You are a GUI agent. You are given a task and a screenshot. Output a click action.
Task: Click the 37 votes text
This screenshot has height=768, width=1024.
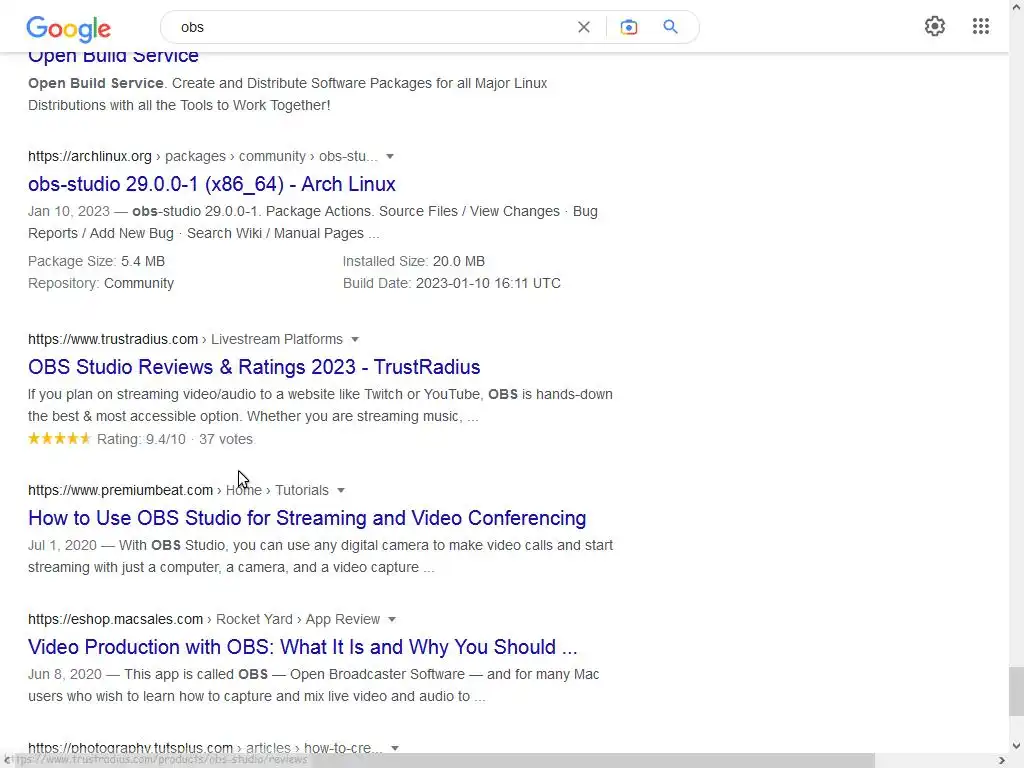coord(226,440)
